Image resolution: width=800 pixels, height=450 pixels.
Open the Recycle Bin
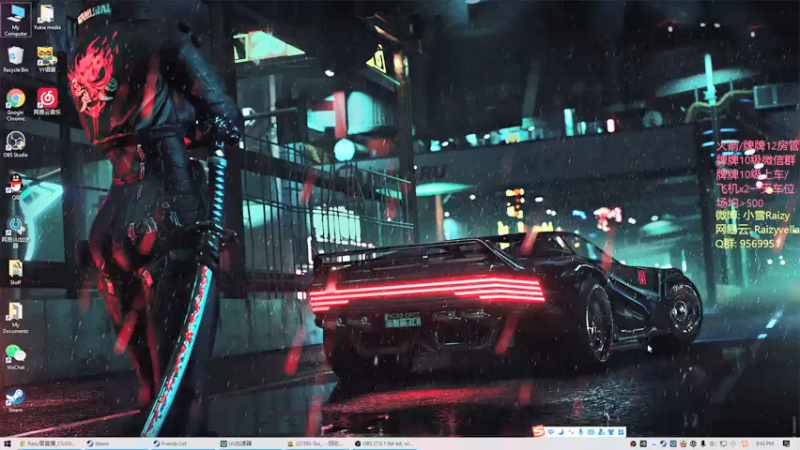[15, 59]
